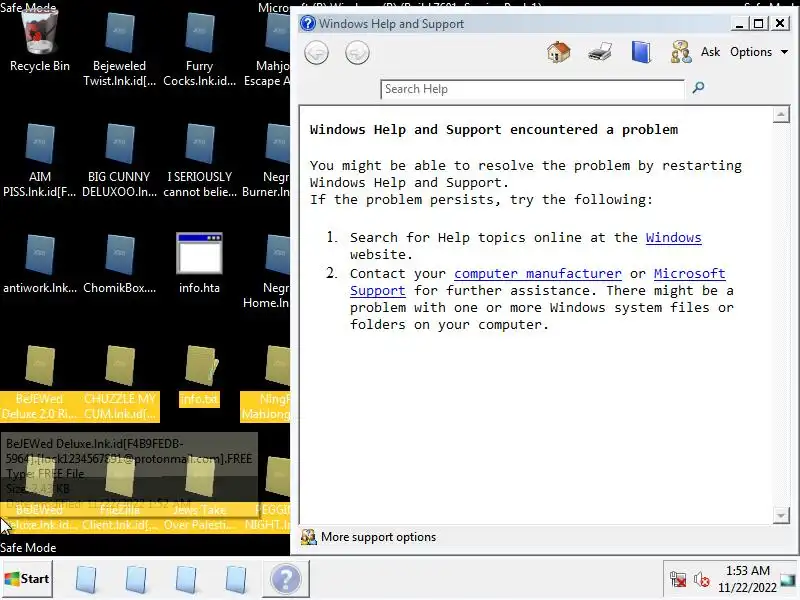Go back in Help and Support

(316, 53)
